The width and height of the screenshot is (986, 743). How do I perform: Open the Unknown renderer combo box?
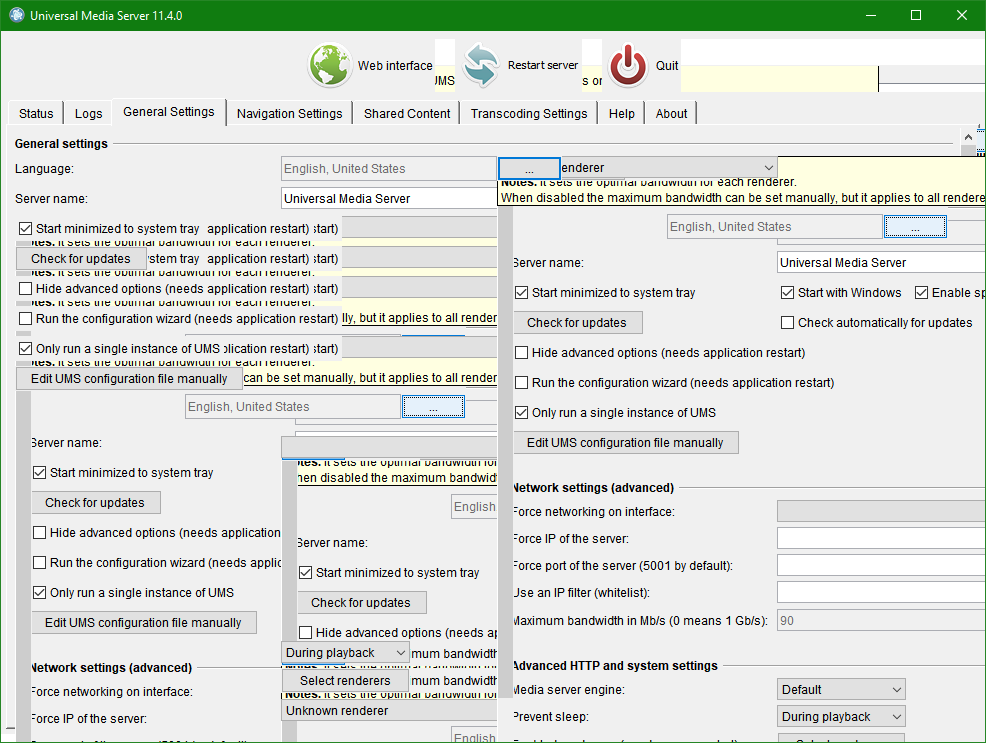pos(389,710)
